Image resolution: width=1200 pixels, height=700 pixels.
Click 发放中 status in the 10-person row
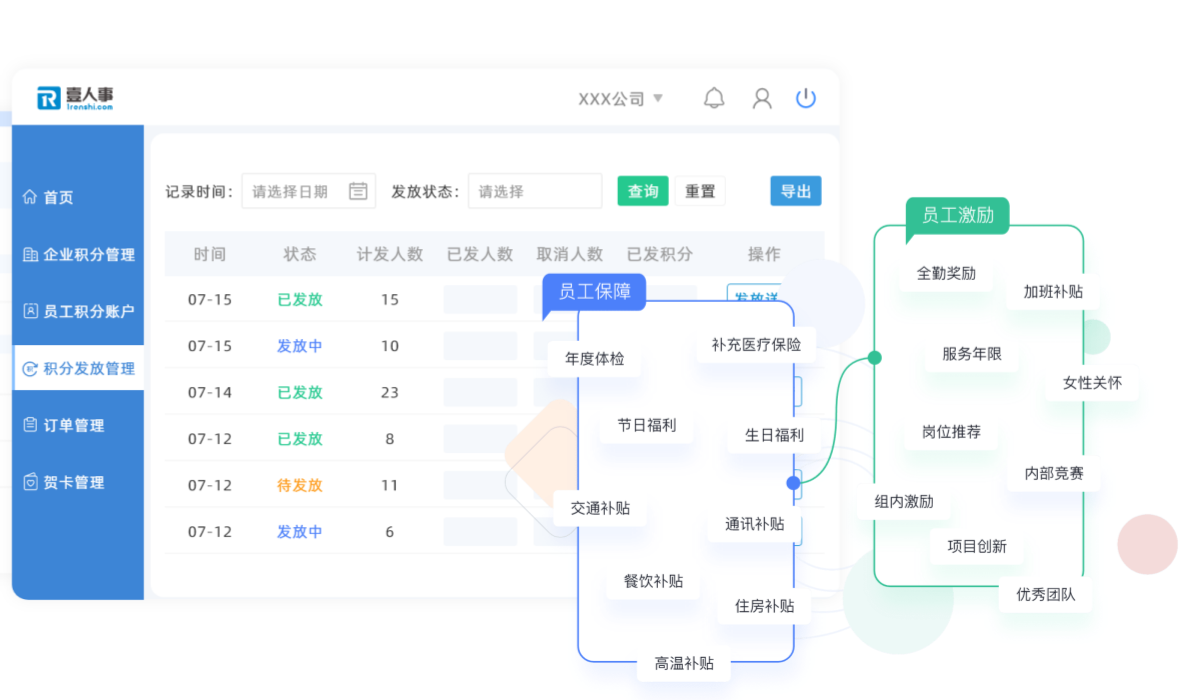(300, 346)
